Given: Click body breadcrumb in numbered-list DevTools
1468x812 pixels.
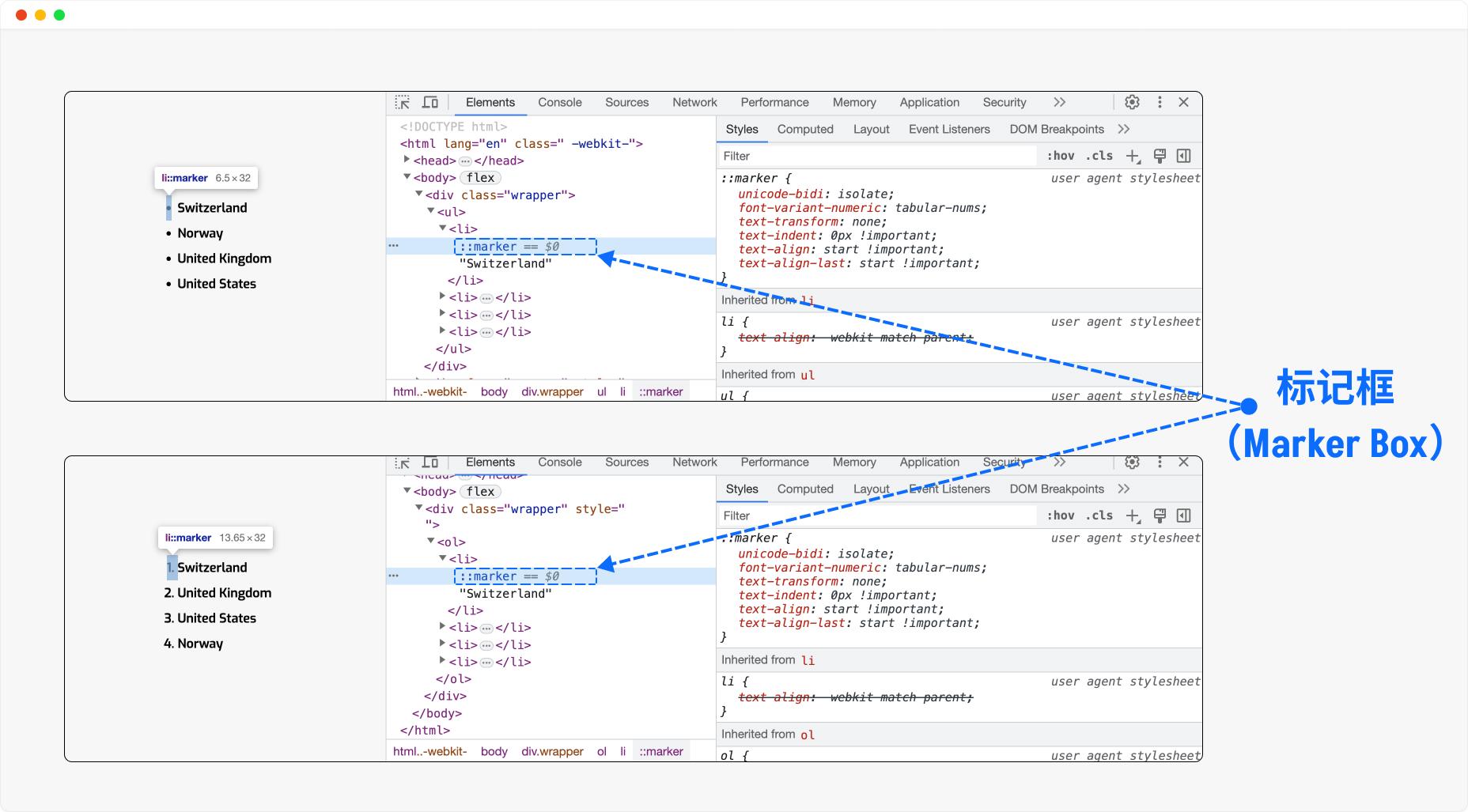Looking at the screenshot, I should [x=494, y=752].
